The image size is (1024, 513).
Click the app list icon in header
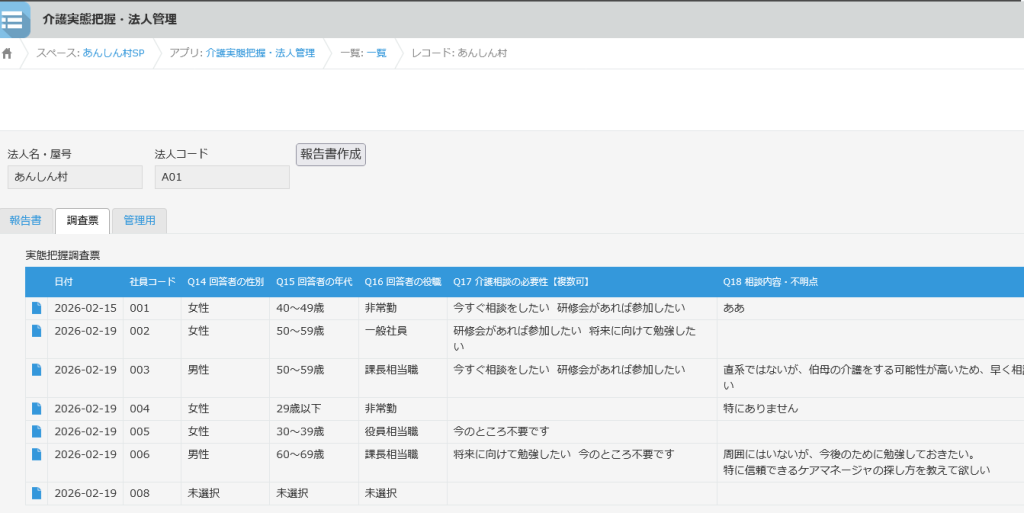pyautogui.click(x=14, y=19)
